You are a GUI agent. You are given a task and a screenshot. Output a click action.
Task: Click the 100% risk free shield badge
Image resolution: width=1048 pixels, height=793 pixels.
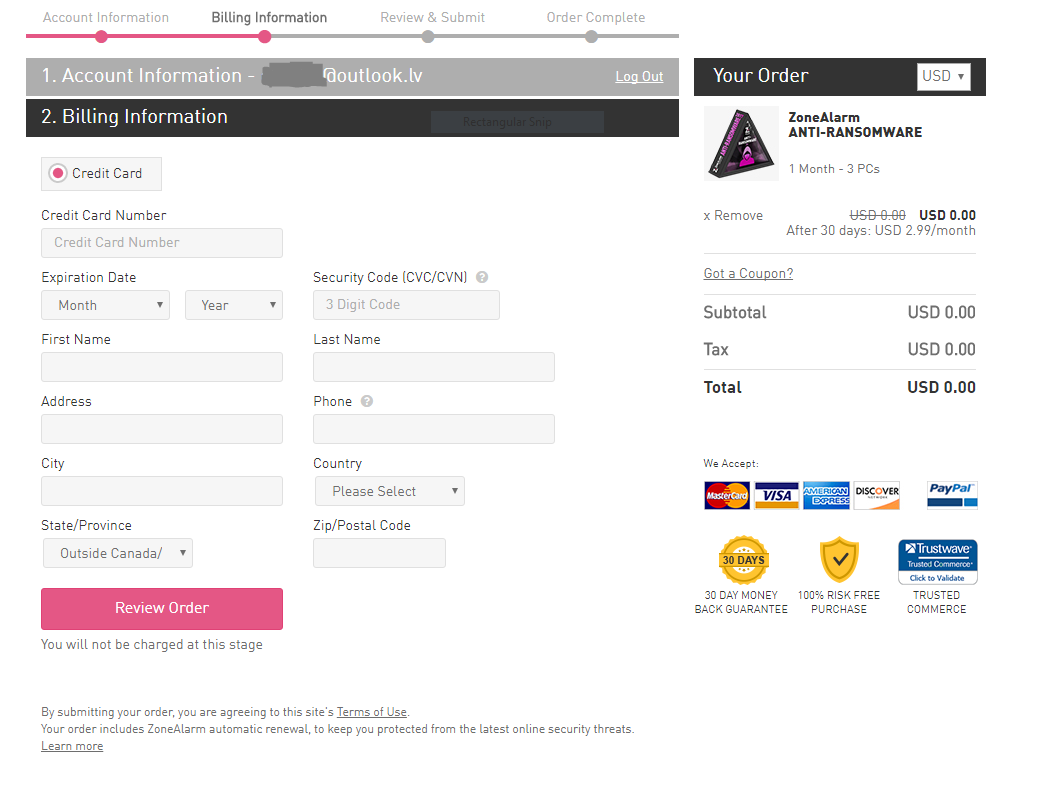point(839,560)
